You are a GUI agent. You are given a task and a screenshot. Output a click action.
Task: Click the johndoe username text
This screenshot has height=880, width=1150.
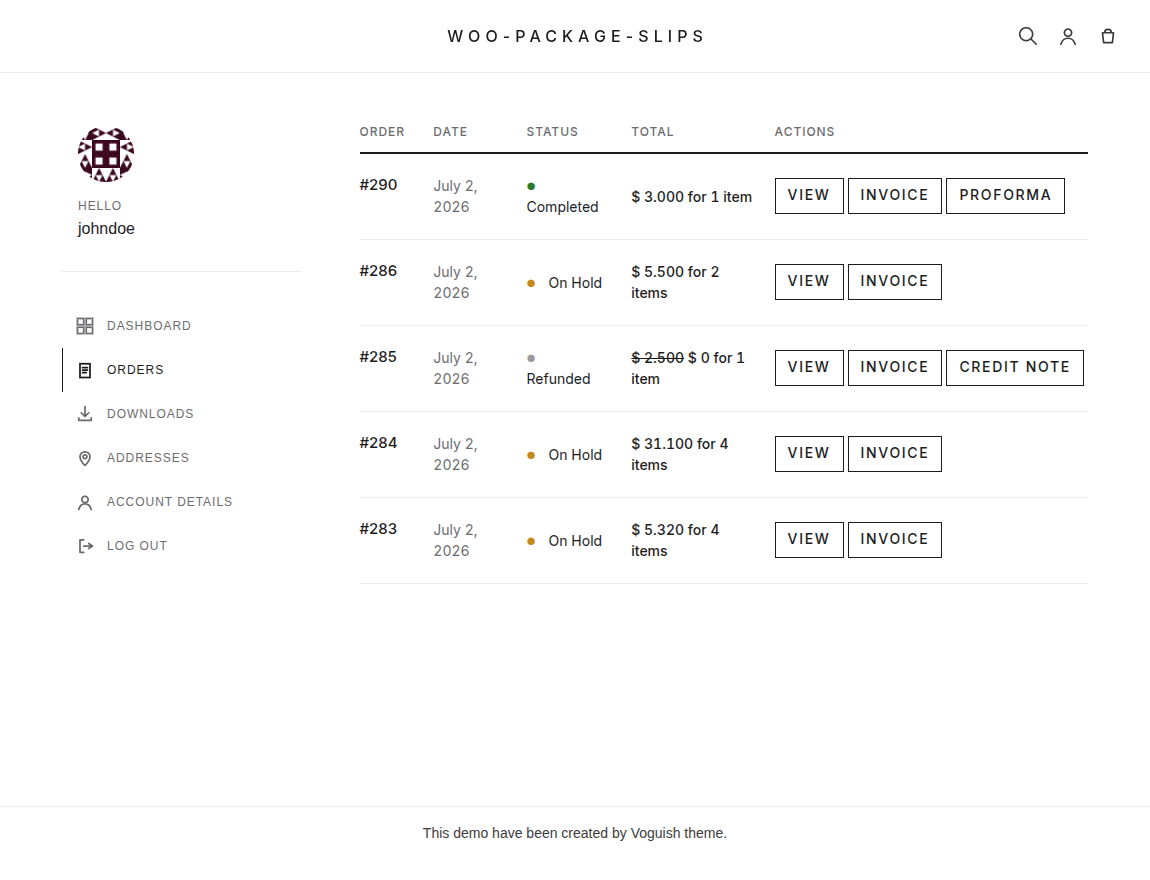[x=106, y=229]
